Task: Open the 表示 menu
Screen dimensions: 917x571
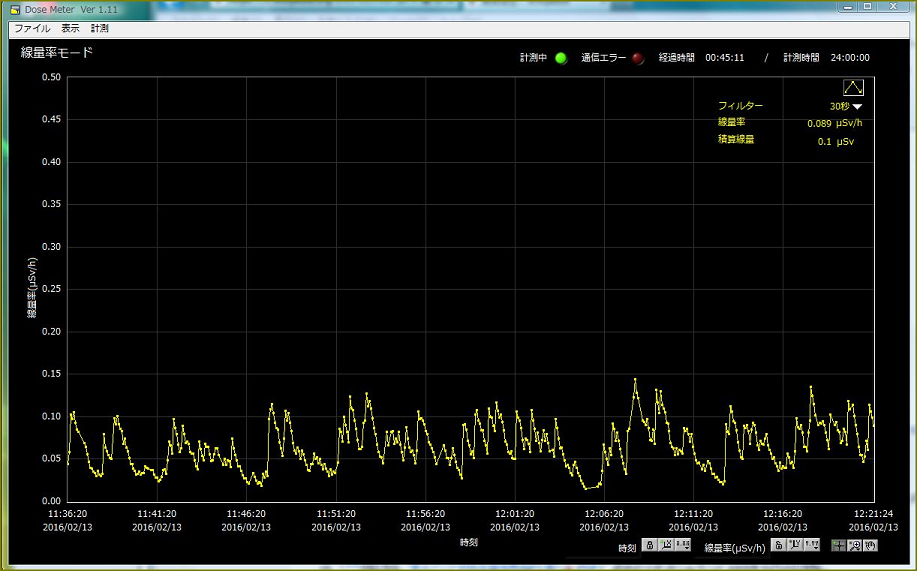Action: [70, 29]
